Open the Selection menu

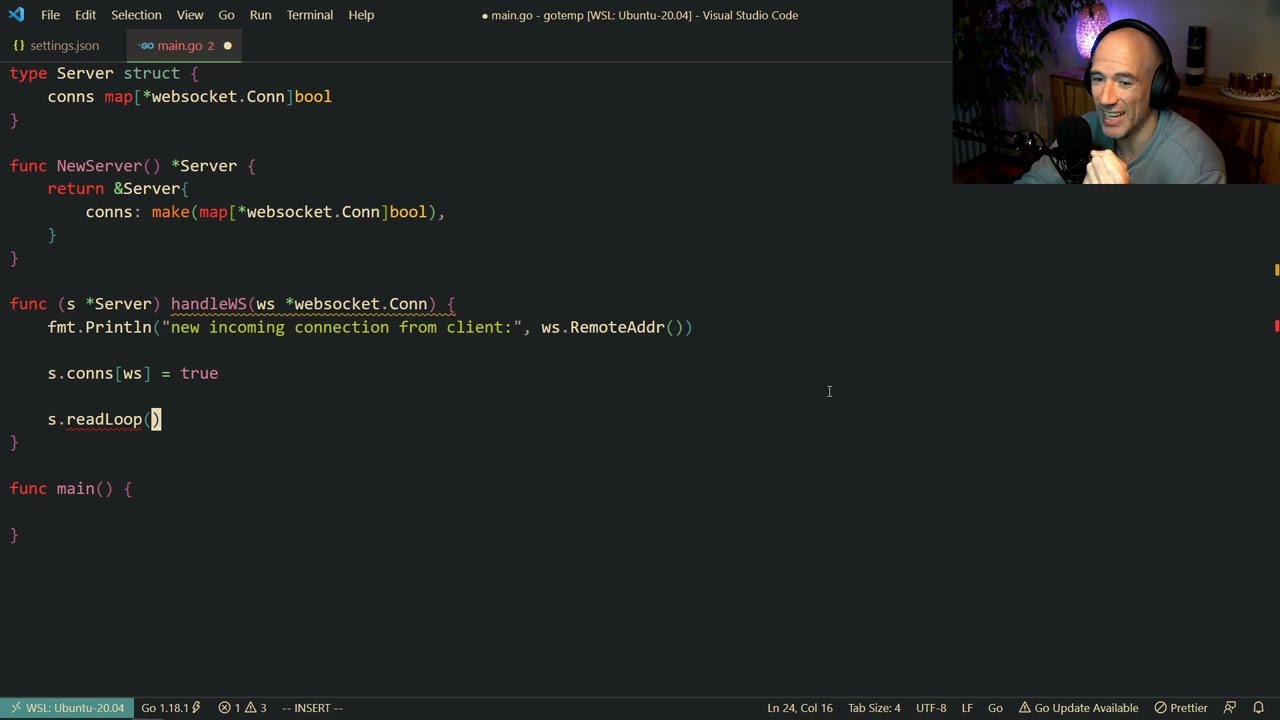coord(136,15)
